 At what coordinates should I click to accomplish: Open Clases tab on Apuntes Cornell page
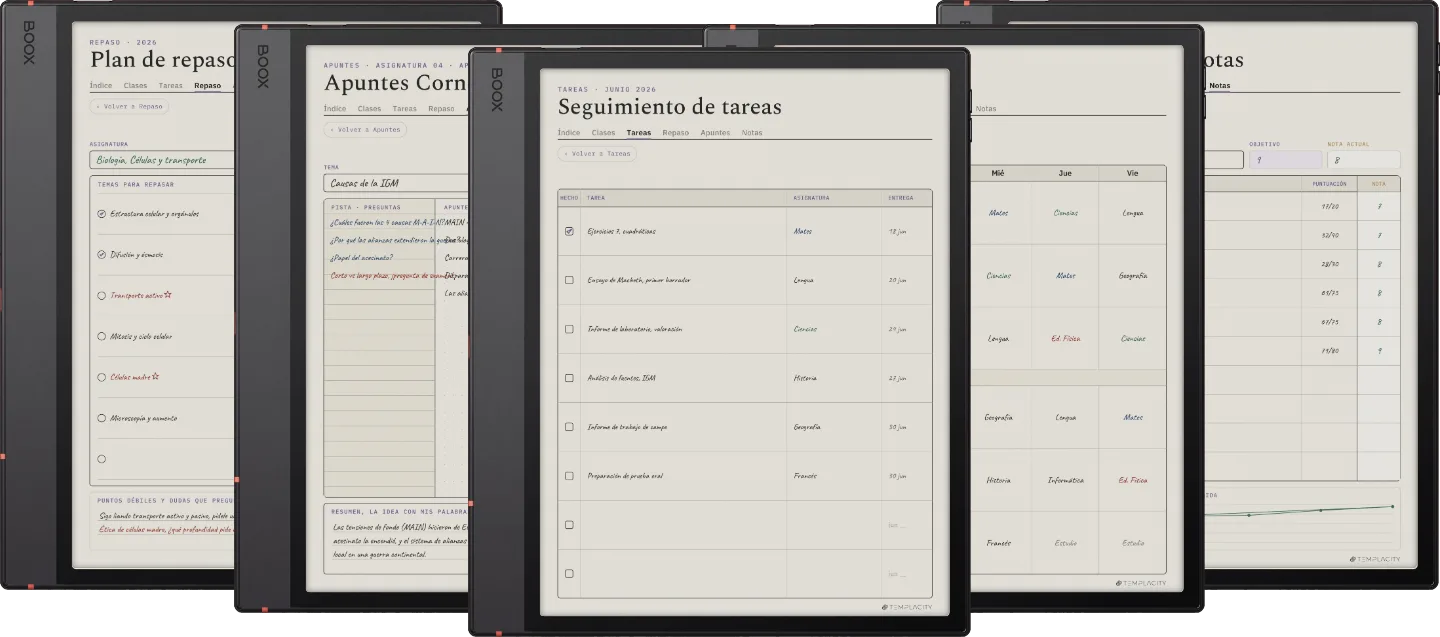click(x=369, y=109)
